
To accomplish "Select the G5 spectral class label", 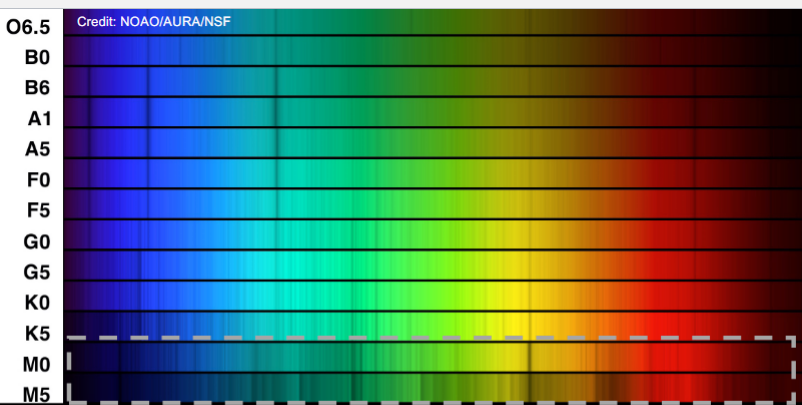I will coord(37,272).
